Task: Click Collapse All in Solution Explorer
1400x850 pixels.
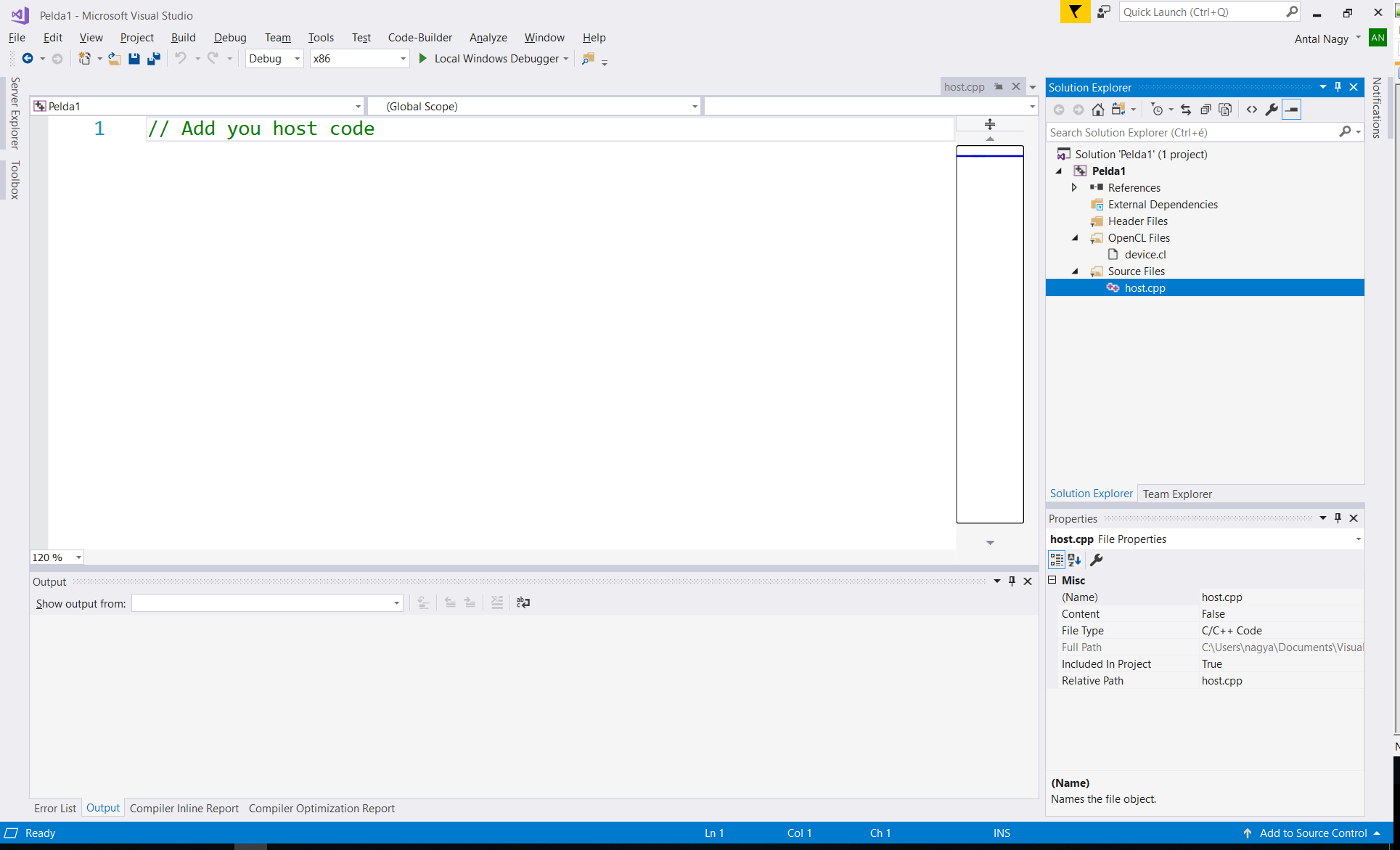Action: (1205, 110)
